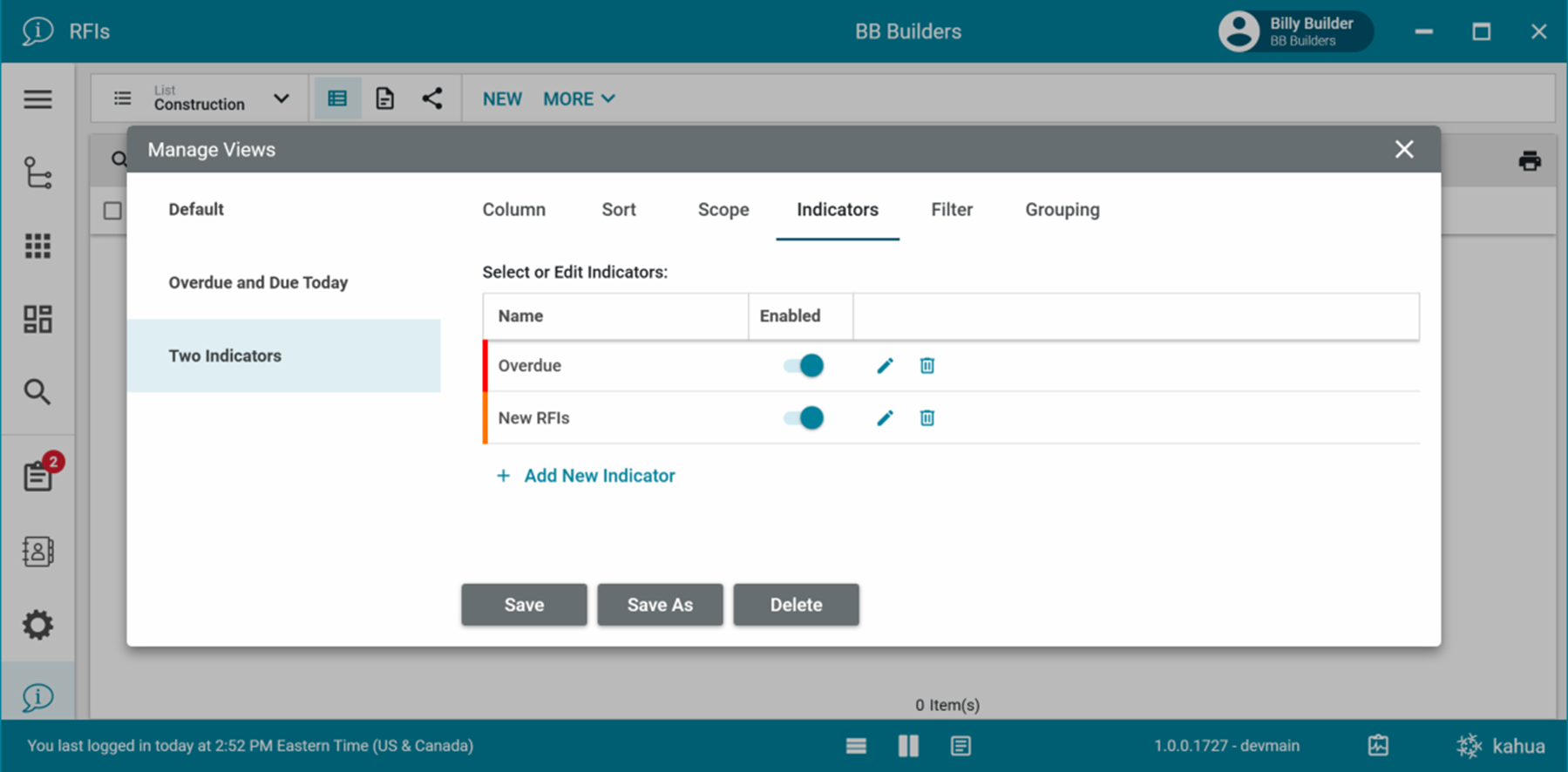Select the Overdue and Due Today view

[258, 282]
